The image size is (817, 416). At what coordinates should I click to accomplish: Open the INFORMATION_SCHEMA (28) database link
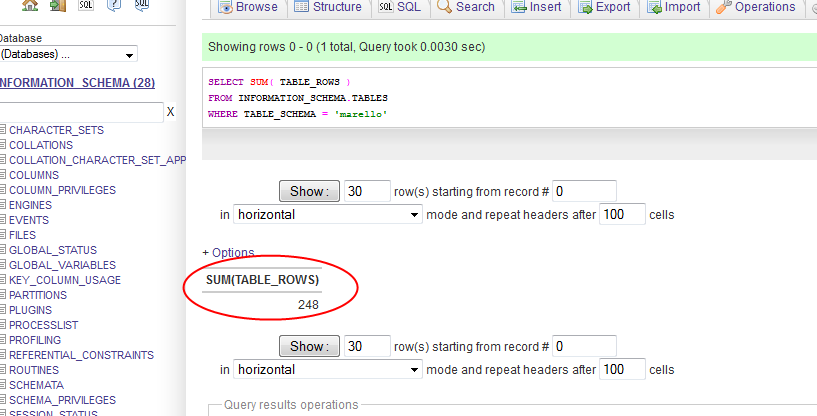[x=77, y=83]
